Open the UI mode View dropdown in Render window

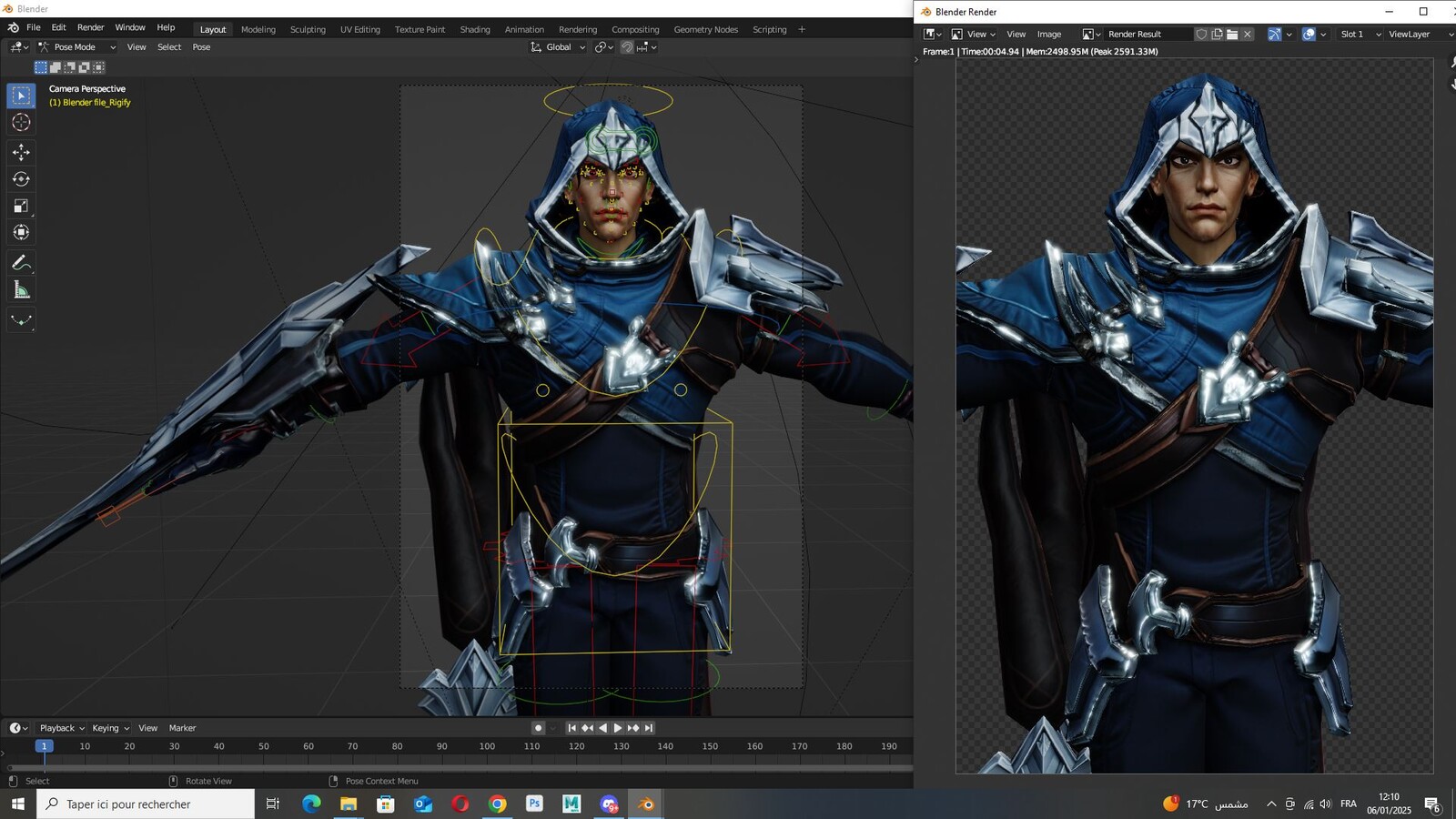tap(973, 34)
